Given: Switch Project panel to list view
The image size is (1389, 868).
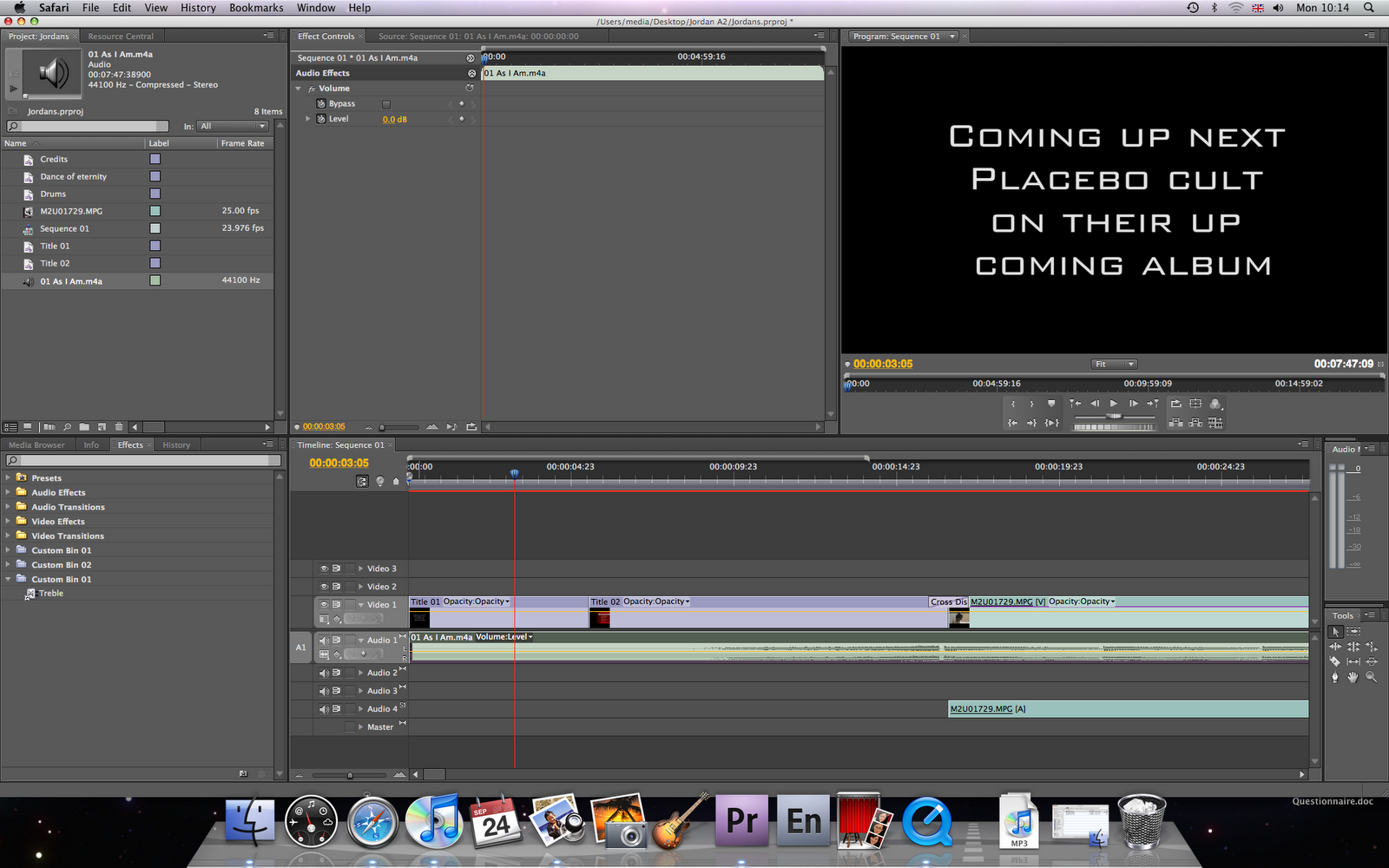Looking at the screenshot, I should click(x=10, y=427).
